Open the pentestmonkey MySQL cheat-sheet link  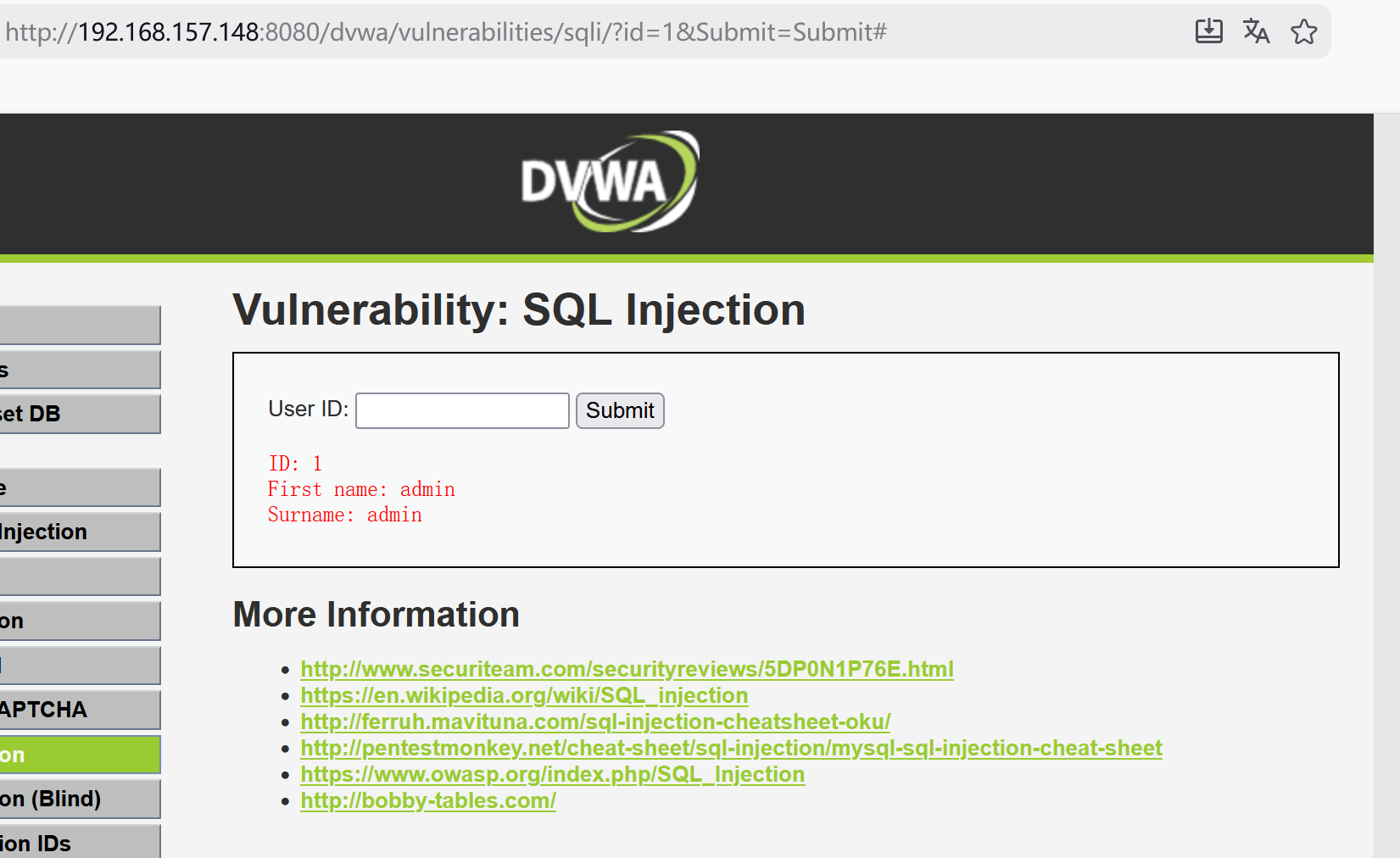pyautogui.click(x=731, y=748)
